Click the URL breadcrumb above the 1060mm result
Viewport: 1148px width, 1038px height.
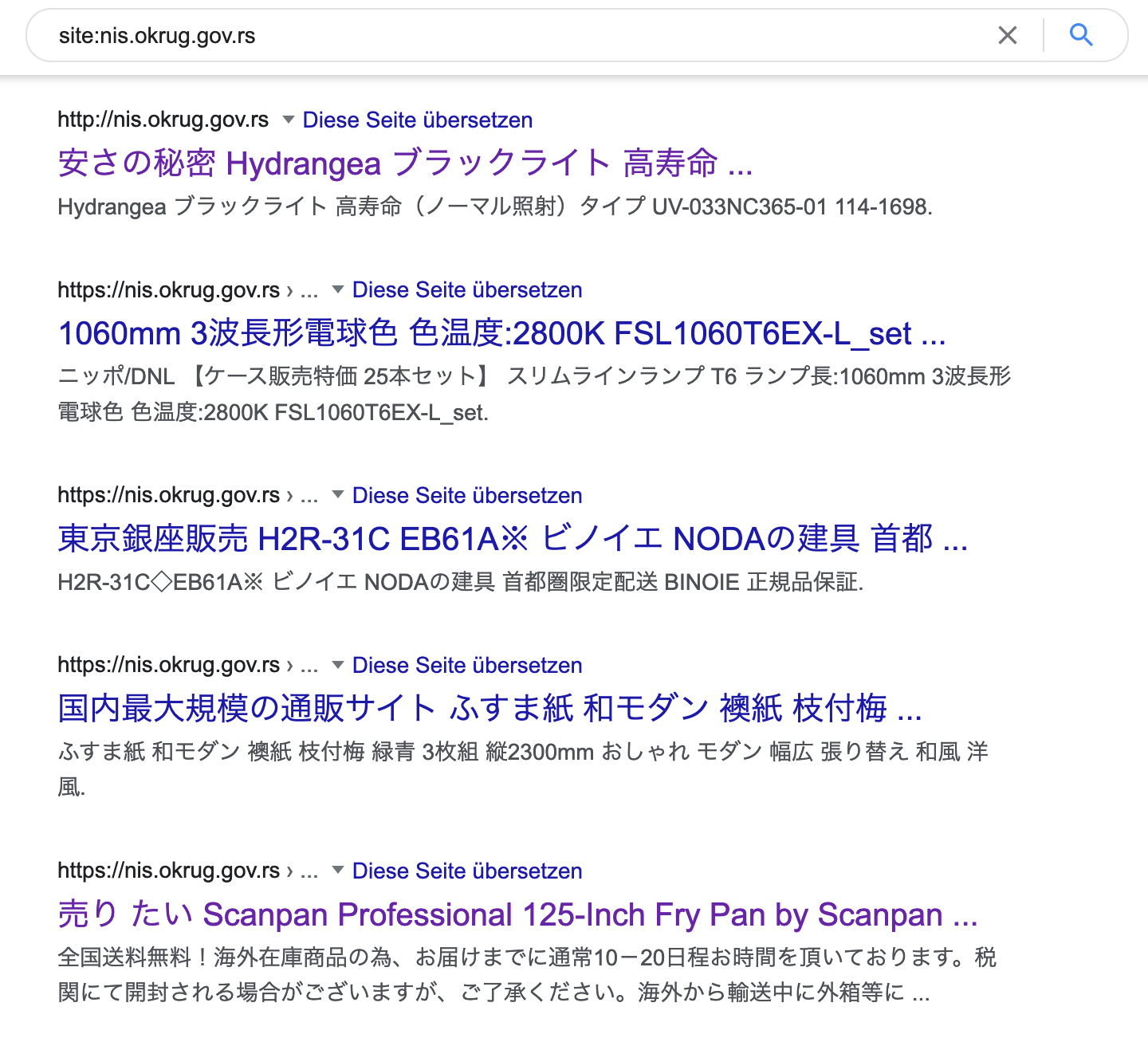pos(188,290)
